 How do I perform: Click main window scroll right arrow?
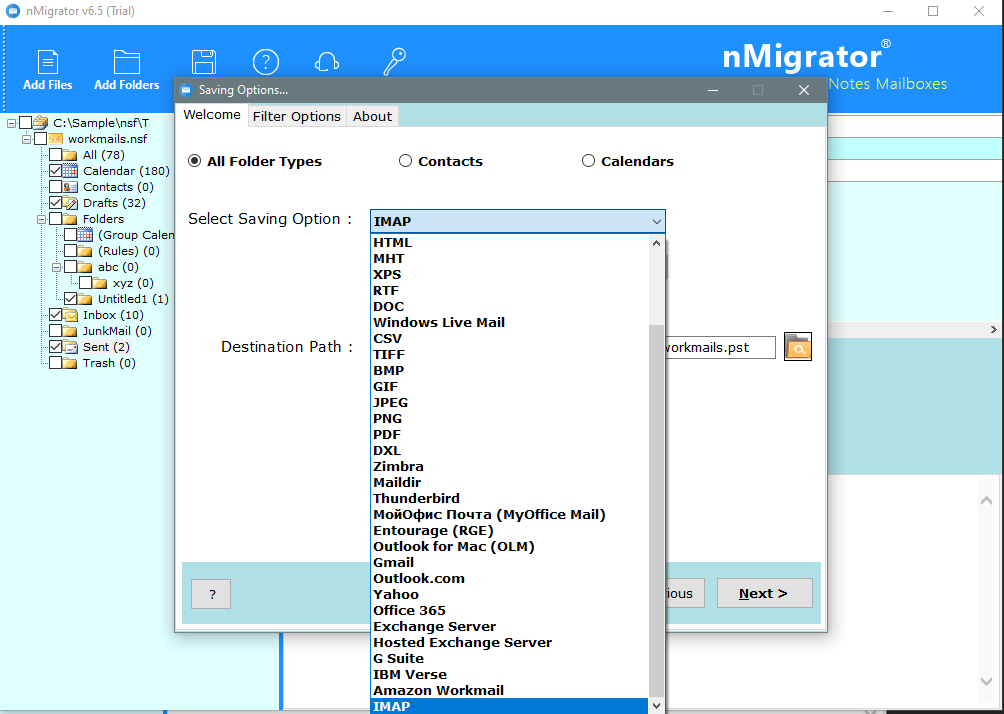click(x=994, y=329)
